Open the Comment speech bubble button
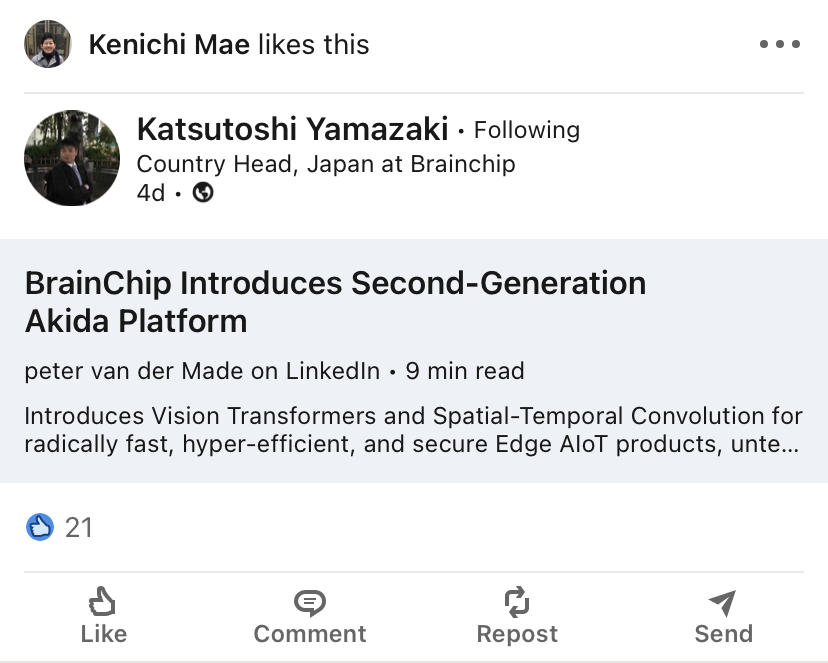Viewport: 828px width, 663px height. 310,616
